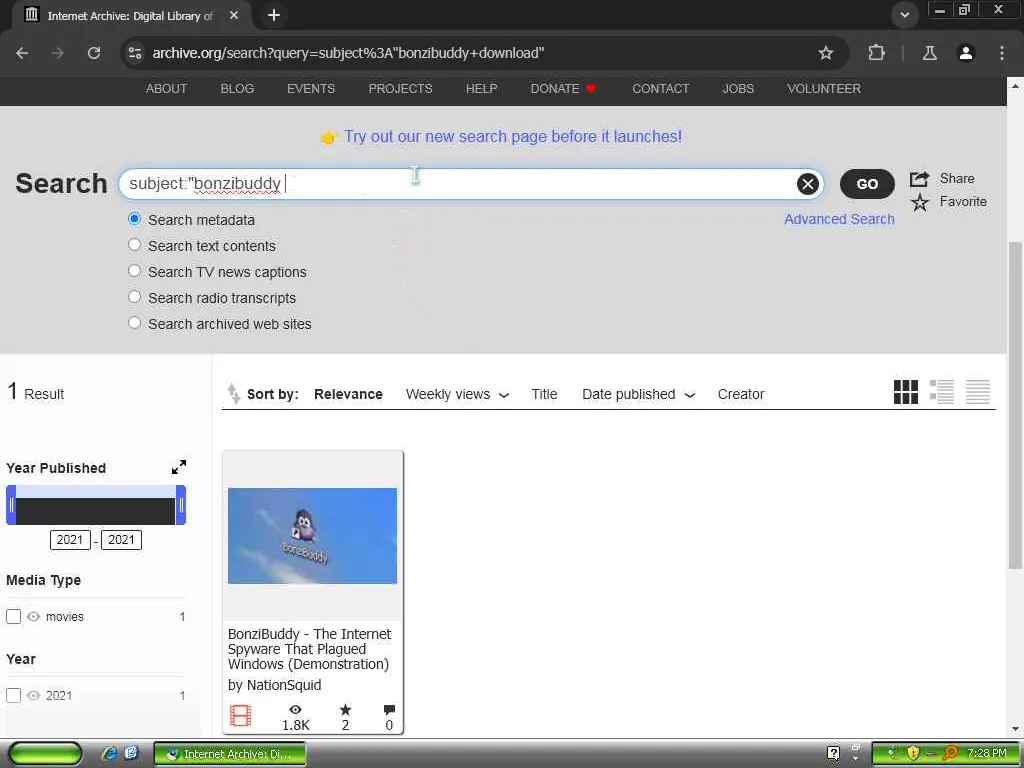
Task: Try out the new search page link
Action: click(513, 136)
